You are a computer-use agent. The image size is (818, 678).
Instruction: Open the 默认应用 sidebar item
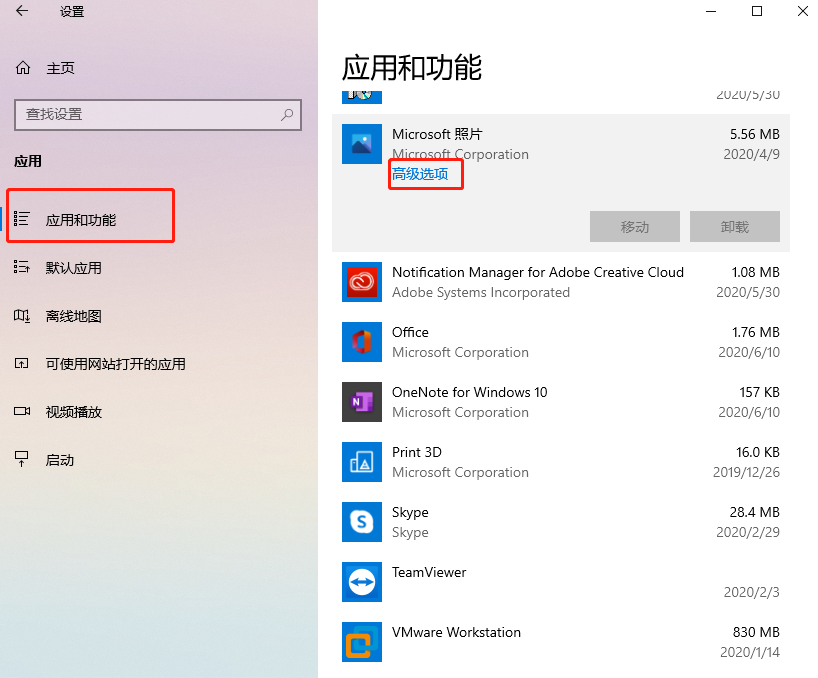(x=73, y=268)
